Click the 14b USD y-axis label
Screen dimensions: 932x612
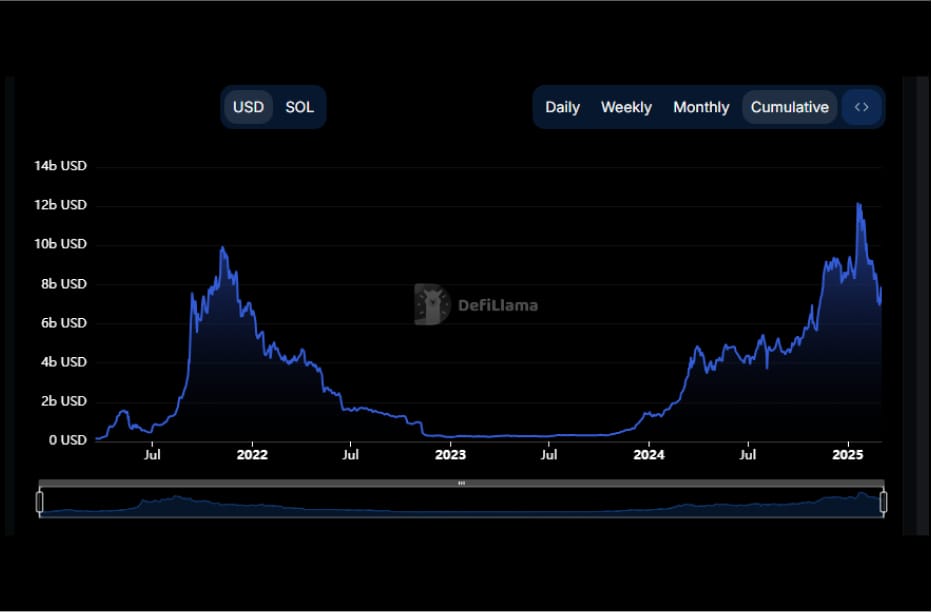pyautogui.click(x=61, y=165)
